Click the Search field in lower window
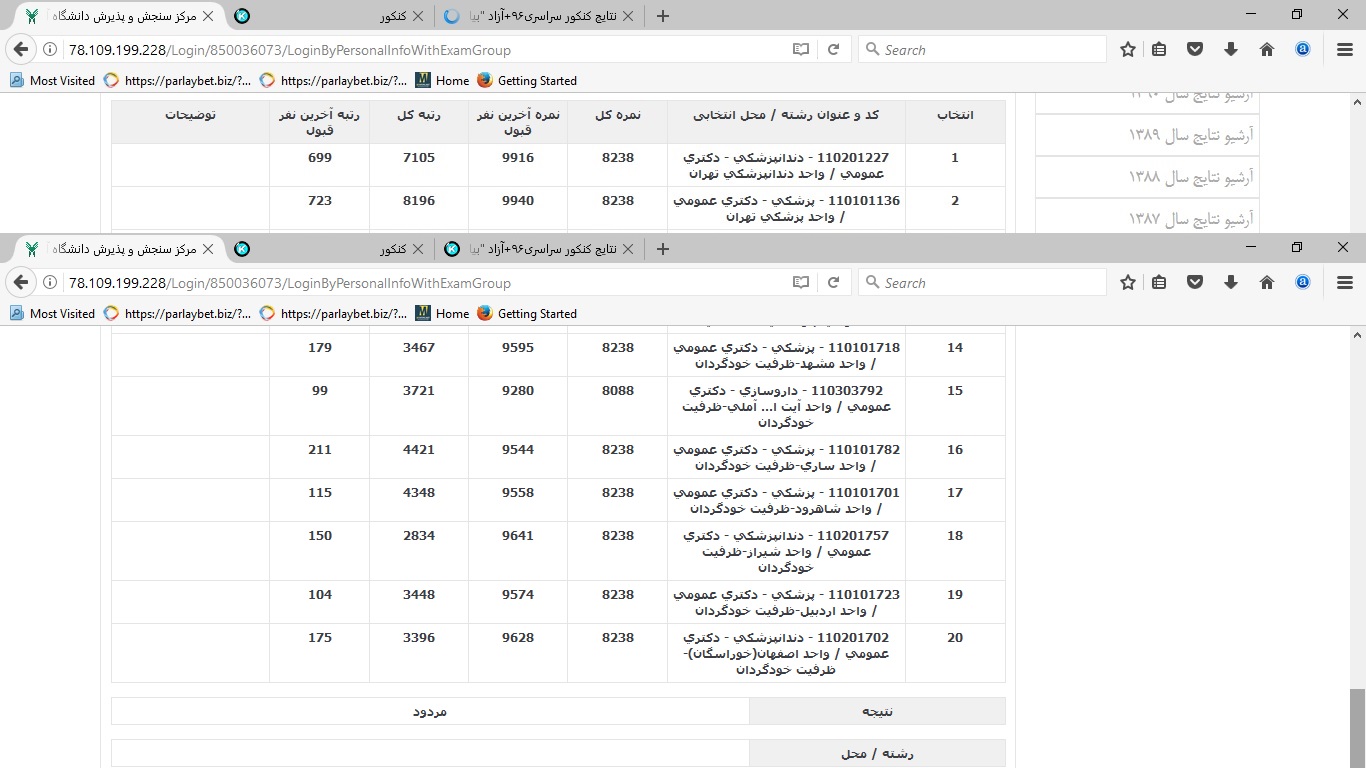The height and width of the screenshot is (768, 1366). pyautogui.click(x=982, y=283)
